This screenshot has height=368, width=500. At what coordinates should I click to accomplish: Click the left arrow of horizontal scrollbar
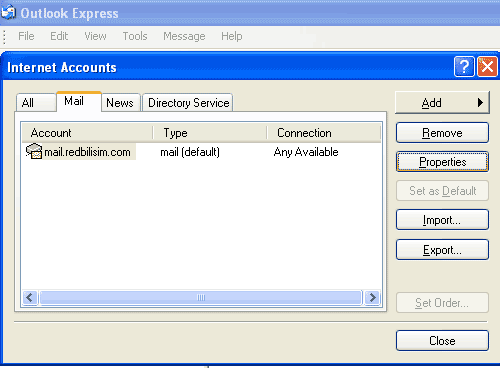tap(30, 297)
